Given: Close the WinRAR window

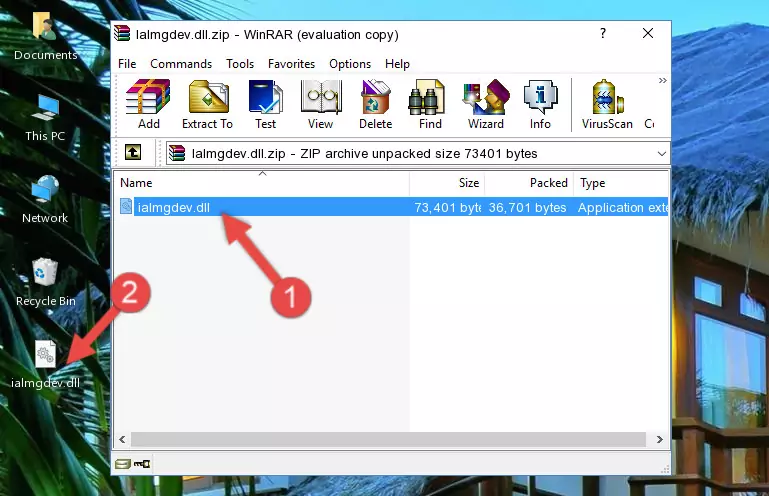Looking at the screenshot, I should tap(648, 33).
